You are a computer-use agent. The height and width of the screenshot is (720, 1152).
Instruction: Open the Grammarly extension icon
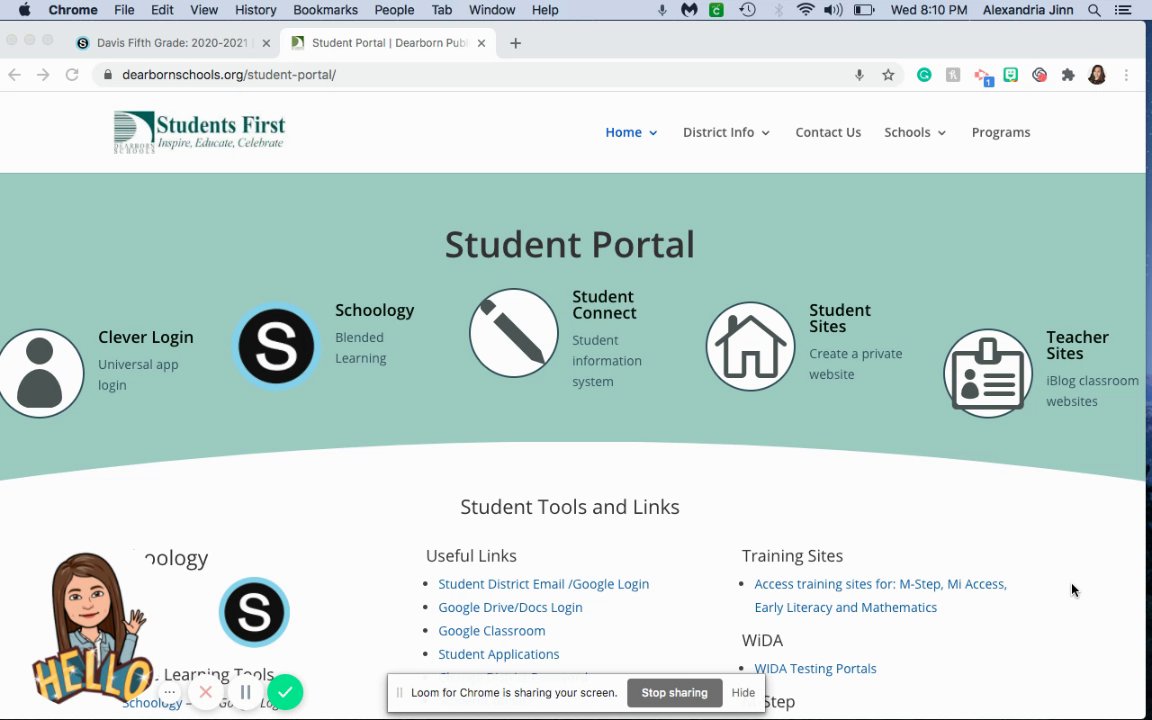924,74
